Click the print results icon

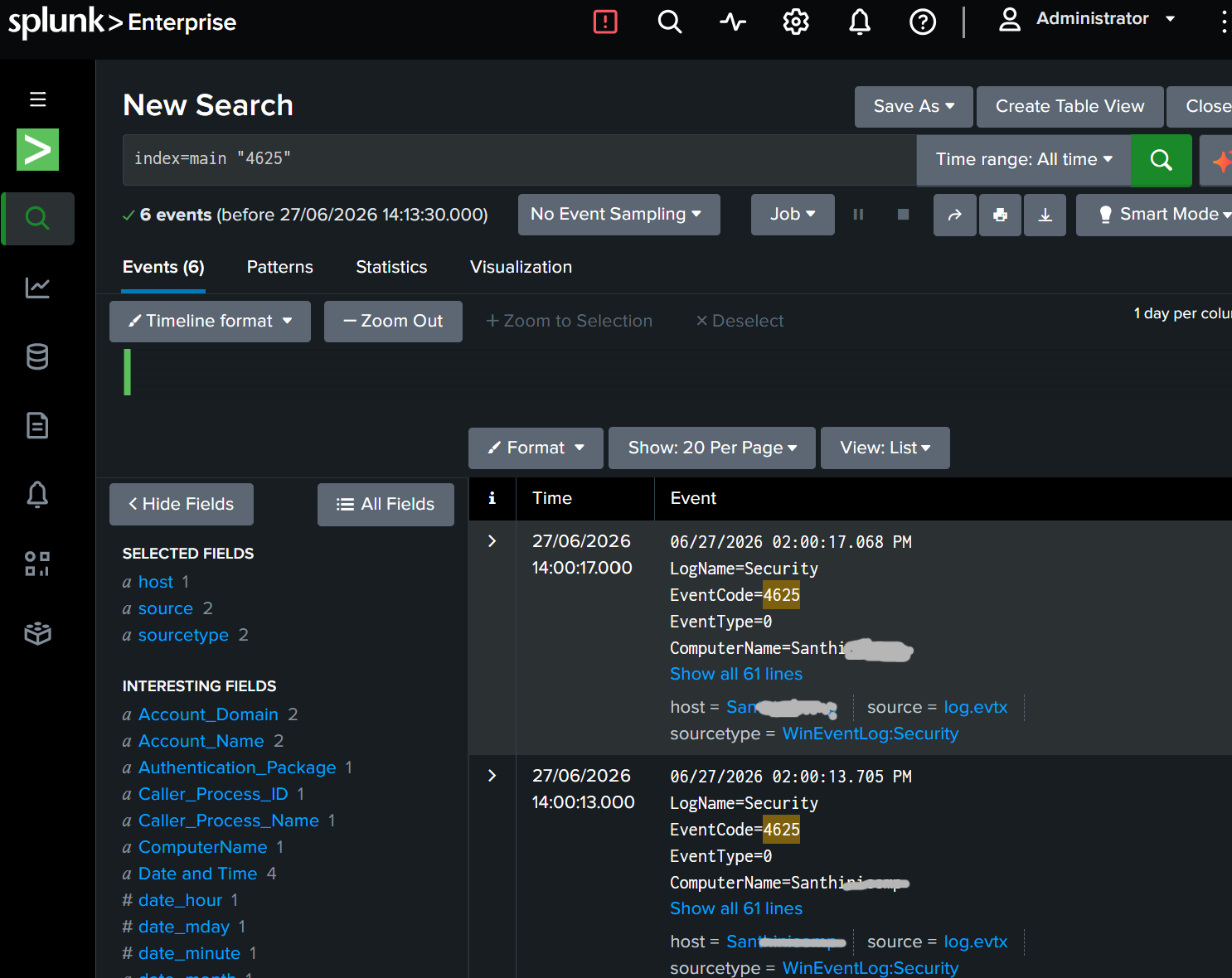pyautogui.click(x=1000, y=215)
